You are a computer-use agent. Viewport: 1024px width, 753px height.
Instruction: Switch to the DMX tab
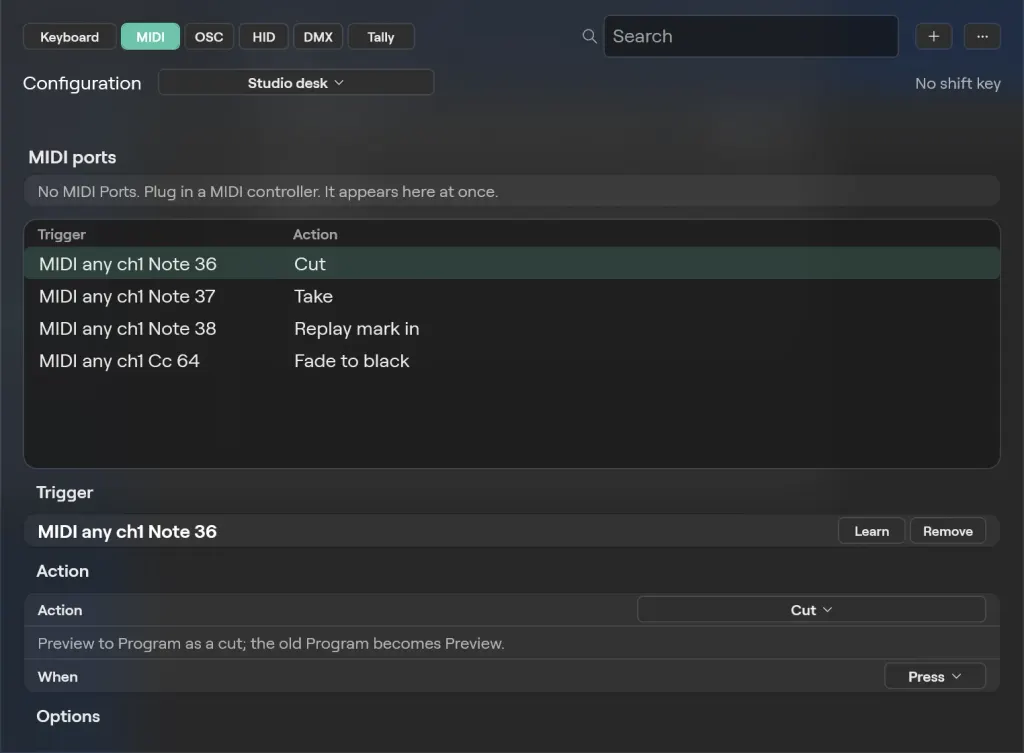pyautogui.click(x=318, y=37)
